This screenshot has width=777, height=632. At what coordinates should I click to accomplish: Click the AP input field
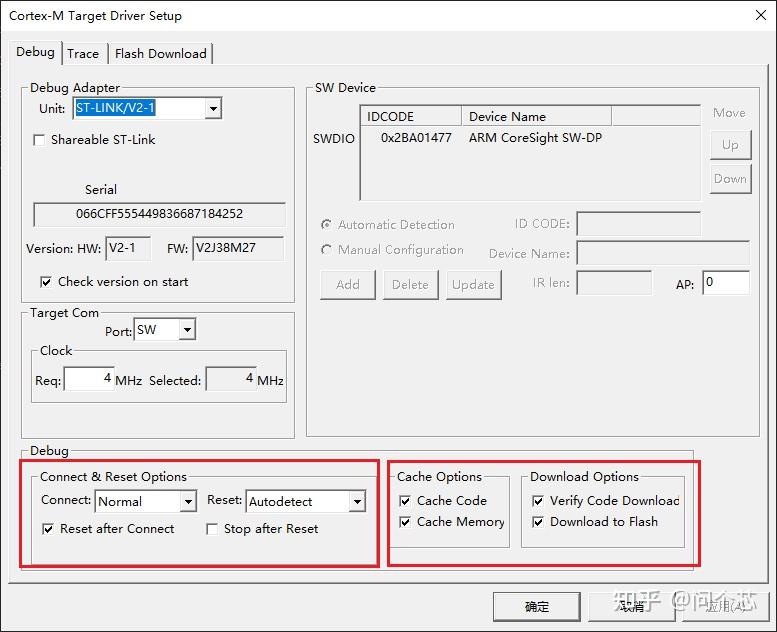(x=726, y=283)
